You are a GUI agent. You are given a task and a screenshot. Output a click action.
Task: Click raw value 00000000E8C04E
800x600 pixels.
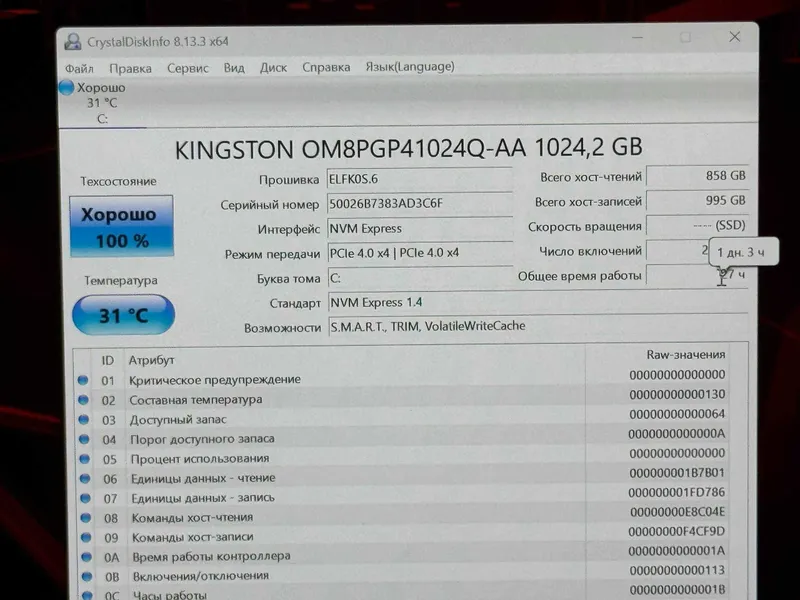pos(677,512)
